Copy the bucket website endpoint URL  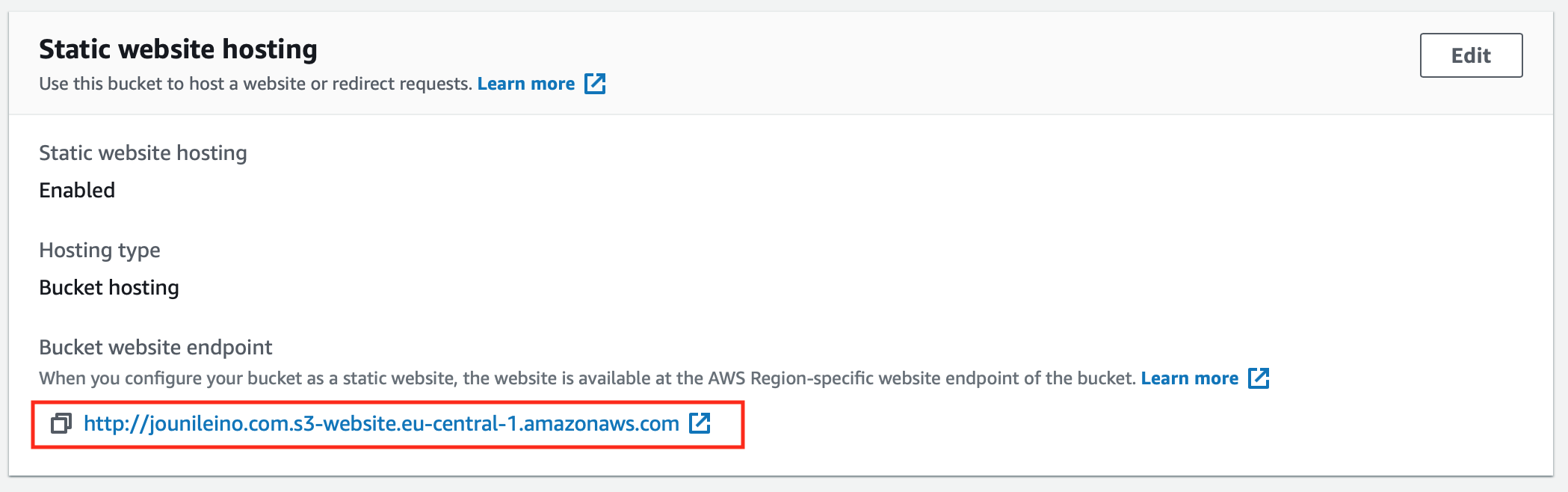click(61, 424)
